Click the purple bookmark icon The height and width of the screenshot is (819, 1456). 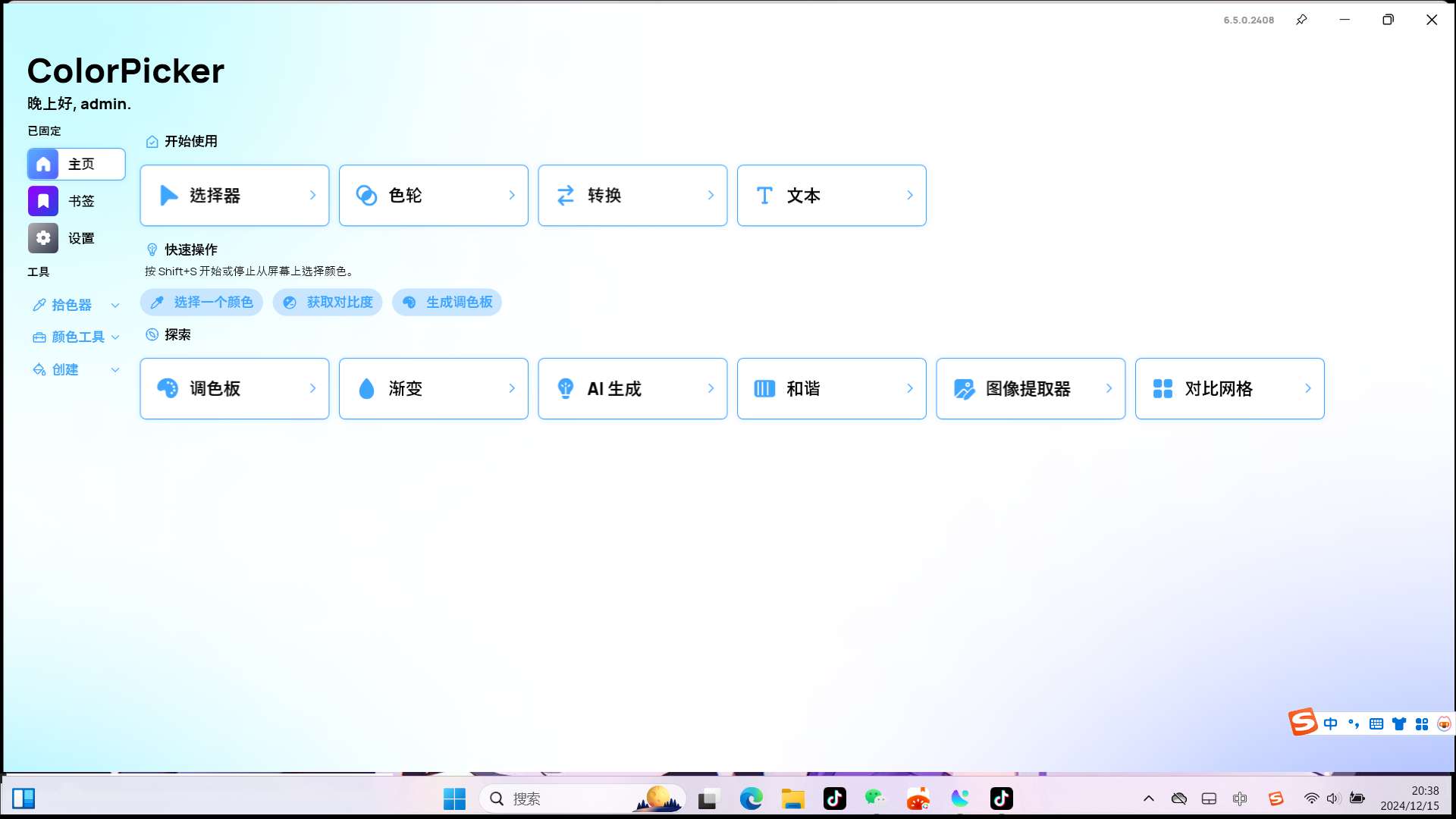43,201
